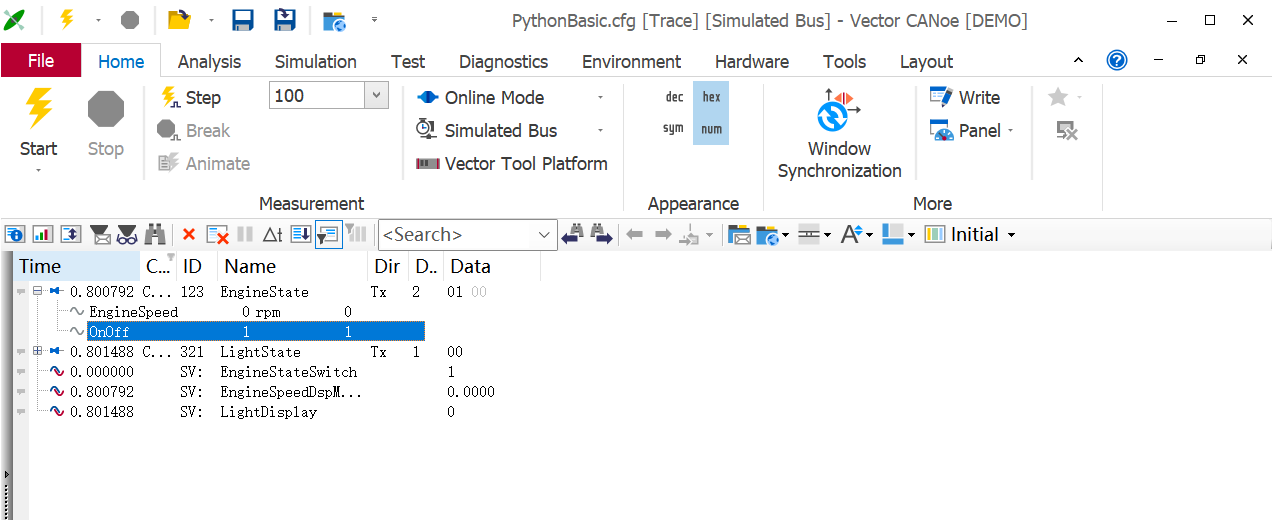1275x520 pixels.
Task: Click the folder with globe icon in title bar
Action: (334, 20)
